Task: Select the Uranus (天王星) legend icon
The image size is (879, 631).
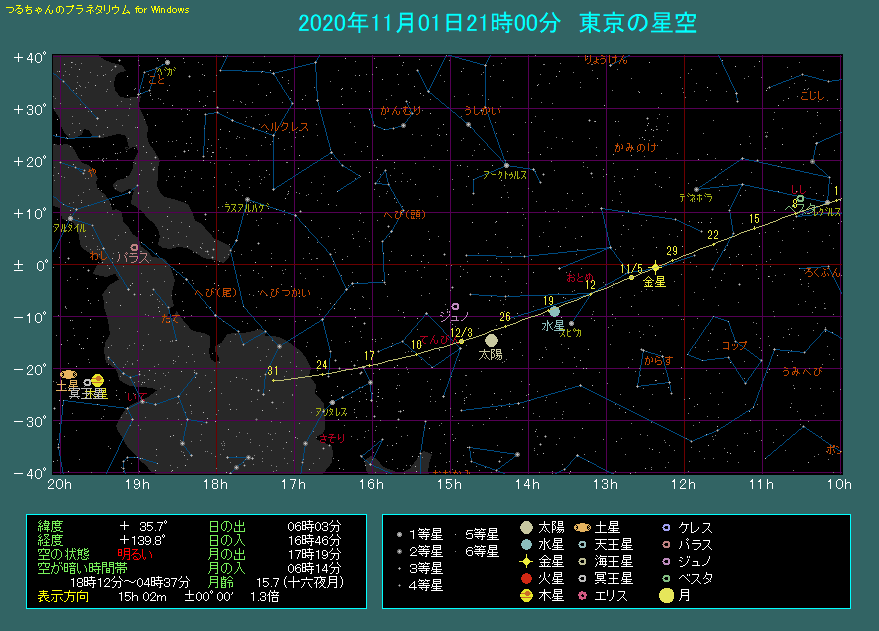Action: [582, 544]
